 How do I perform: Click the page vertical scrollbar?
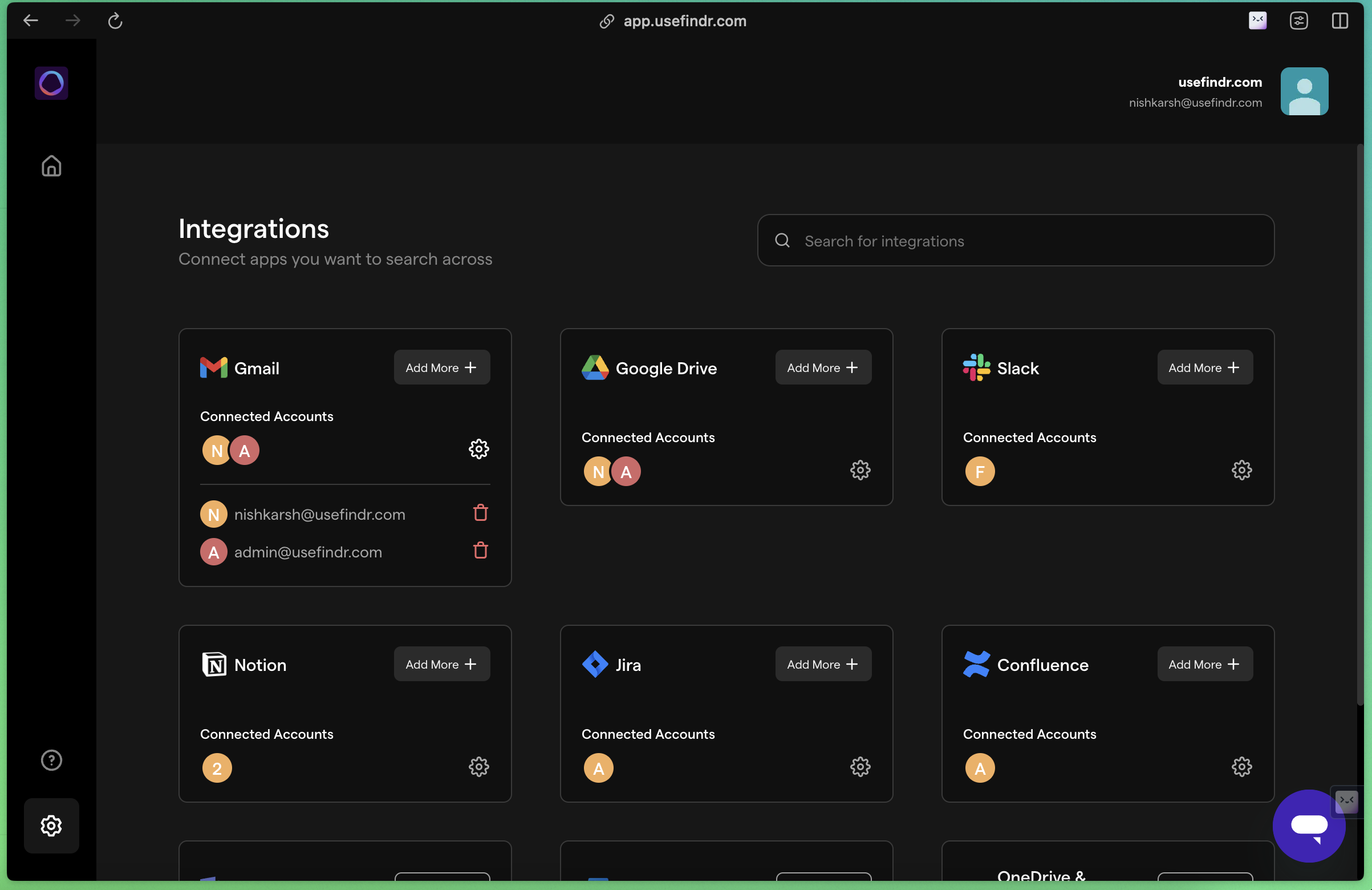[x=1359, y=427]
